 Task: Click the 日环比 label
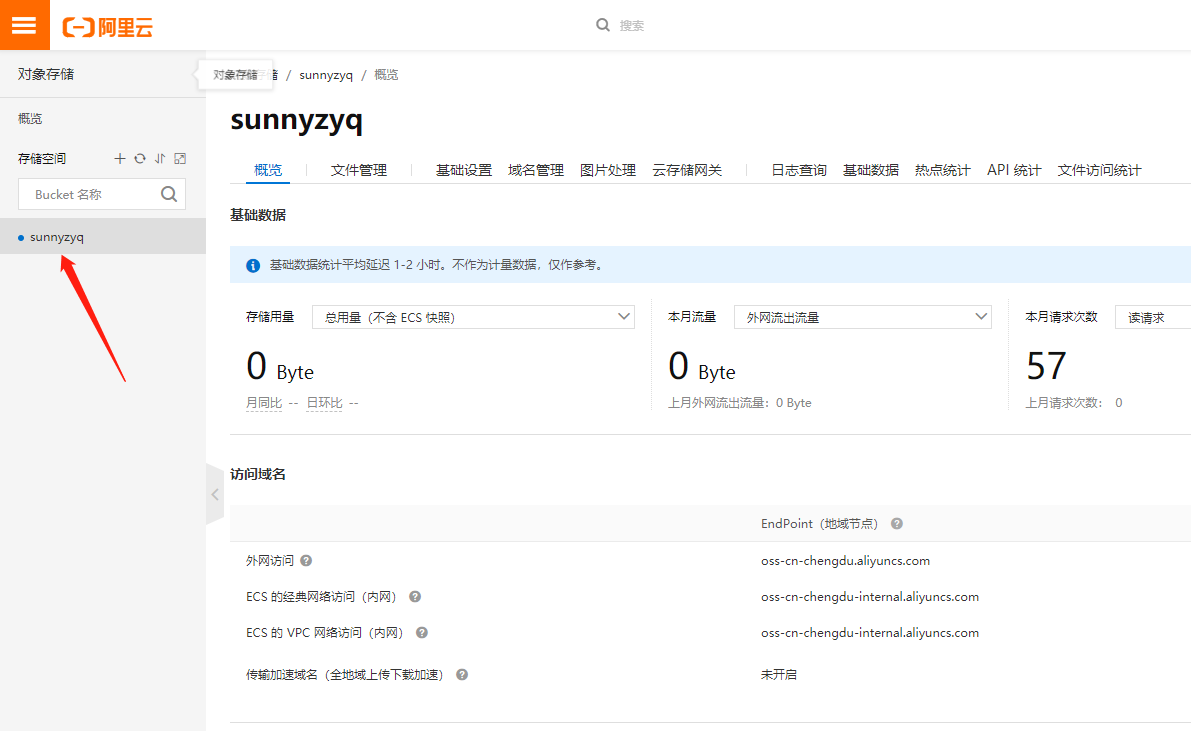click(324, 403)
